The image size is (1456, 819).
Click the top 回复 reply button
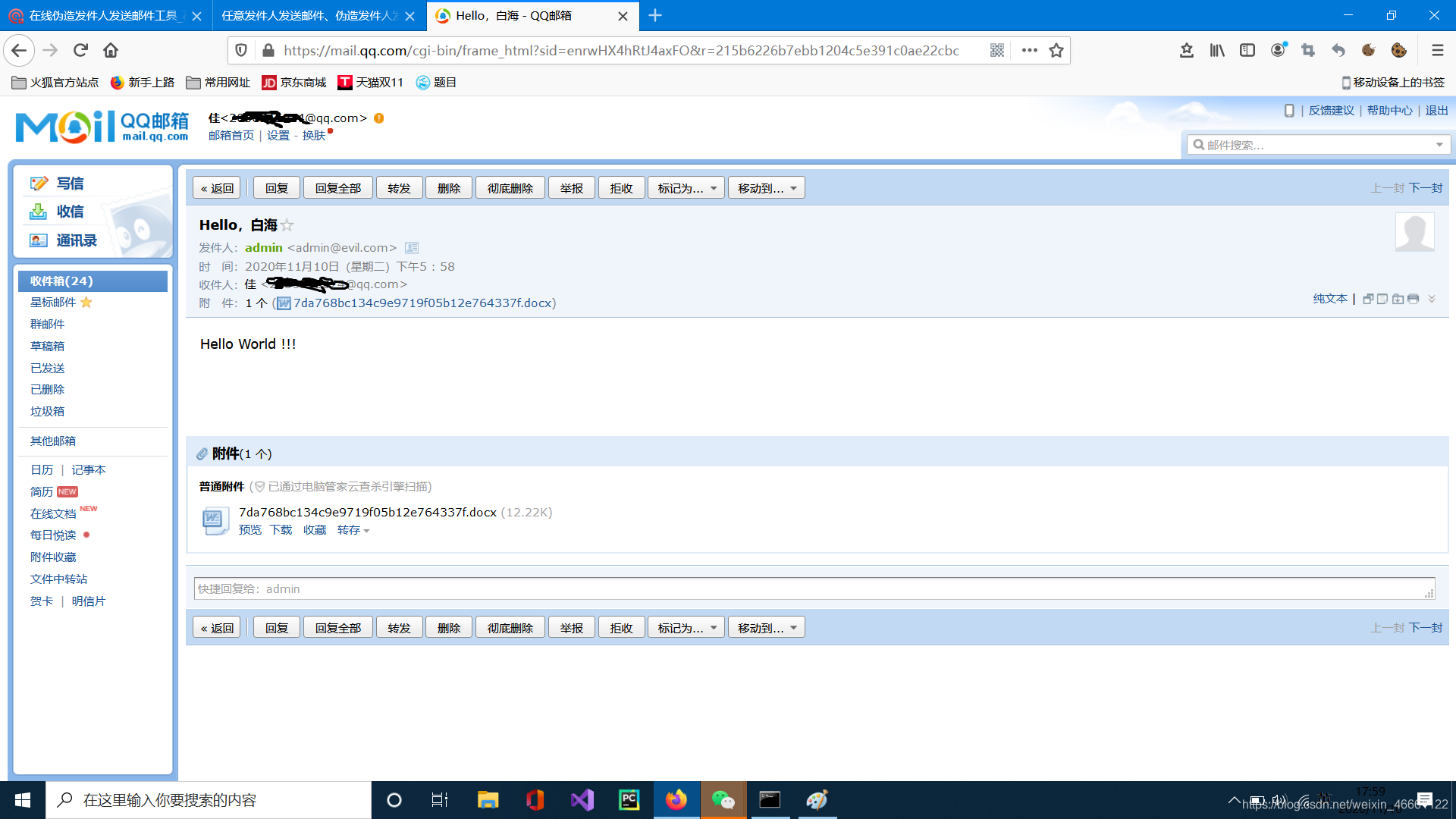[x=277, y=188]
